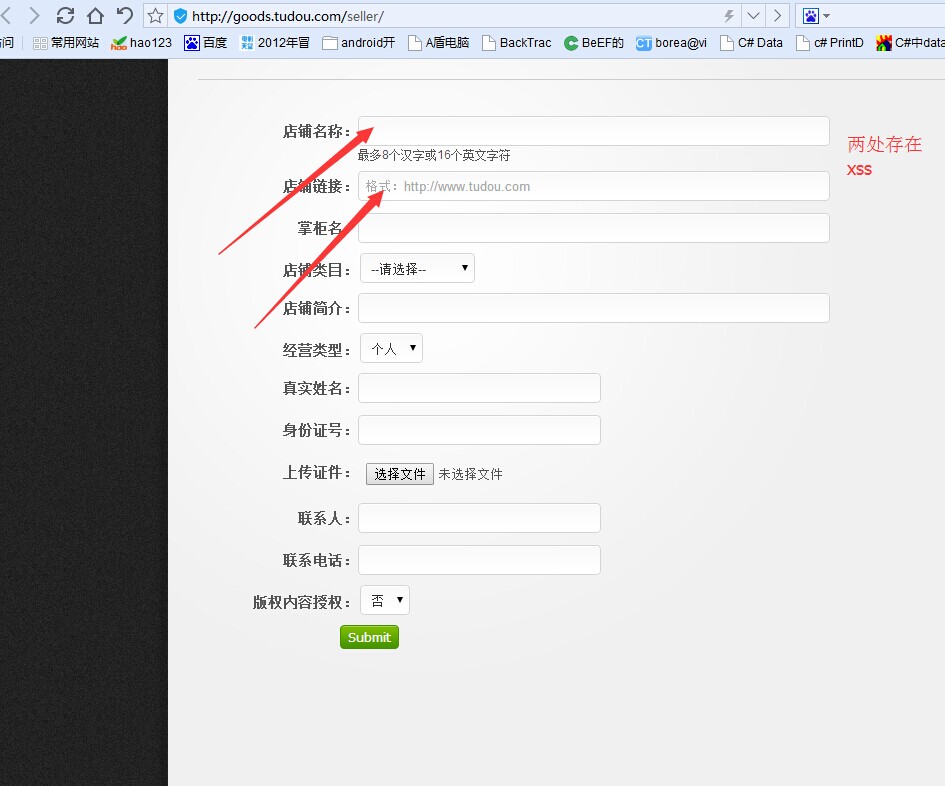Click the page icon of BackTrac bookmark
945x786 pixels.
pyautogui.click(x=489, y=43)
